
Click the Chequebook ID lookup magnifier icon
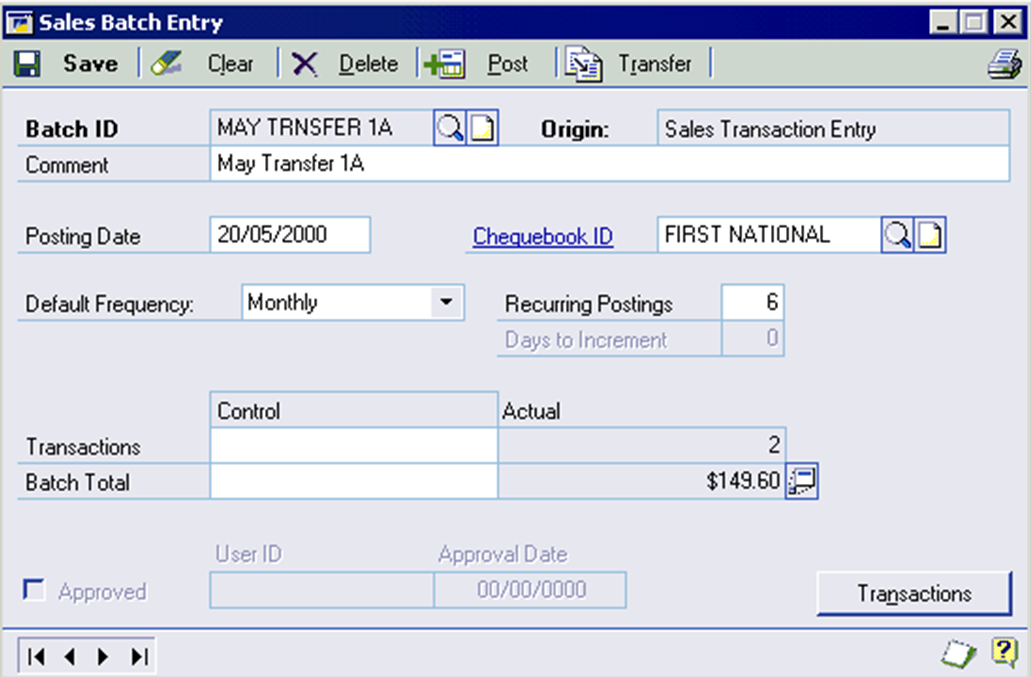[898, 236]
